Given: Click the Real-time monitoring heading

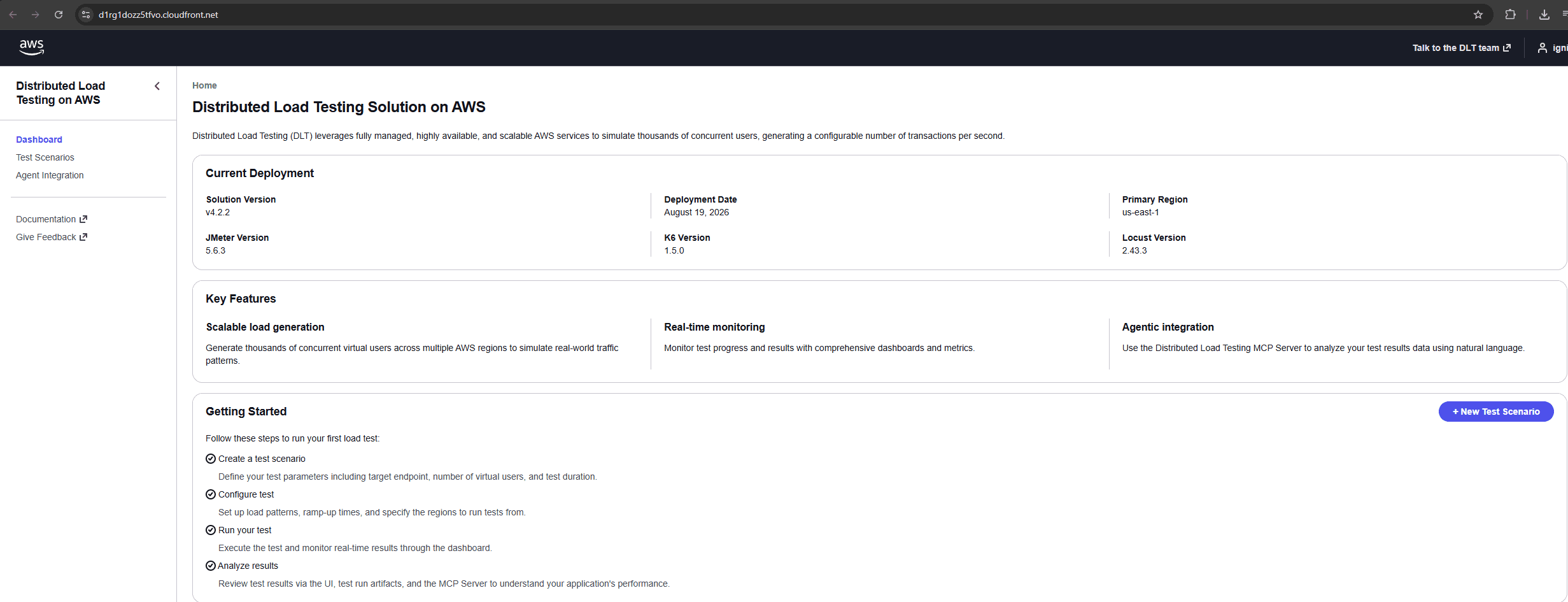Looking at the screenshot, I should point(714,327).
